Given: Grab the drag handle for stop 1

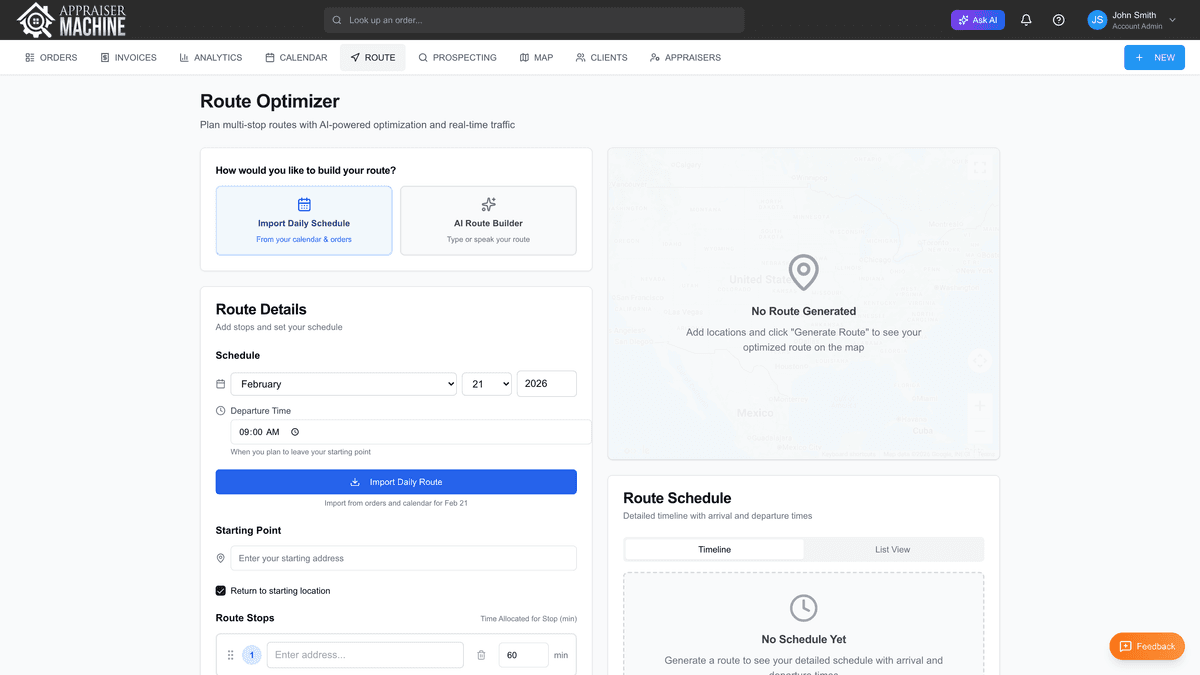Looking at the screenshot, I should pos(231,655).
